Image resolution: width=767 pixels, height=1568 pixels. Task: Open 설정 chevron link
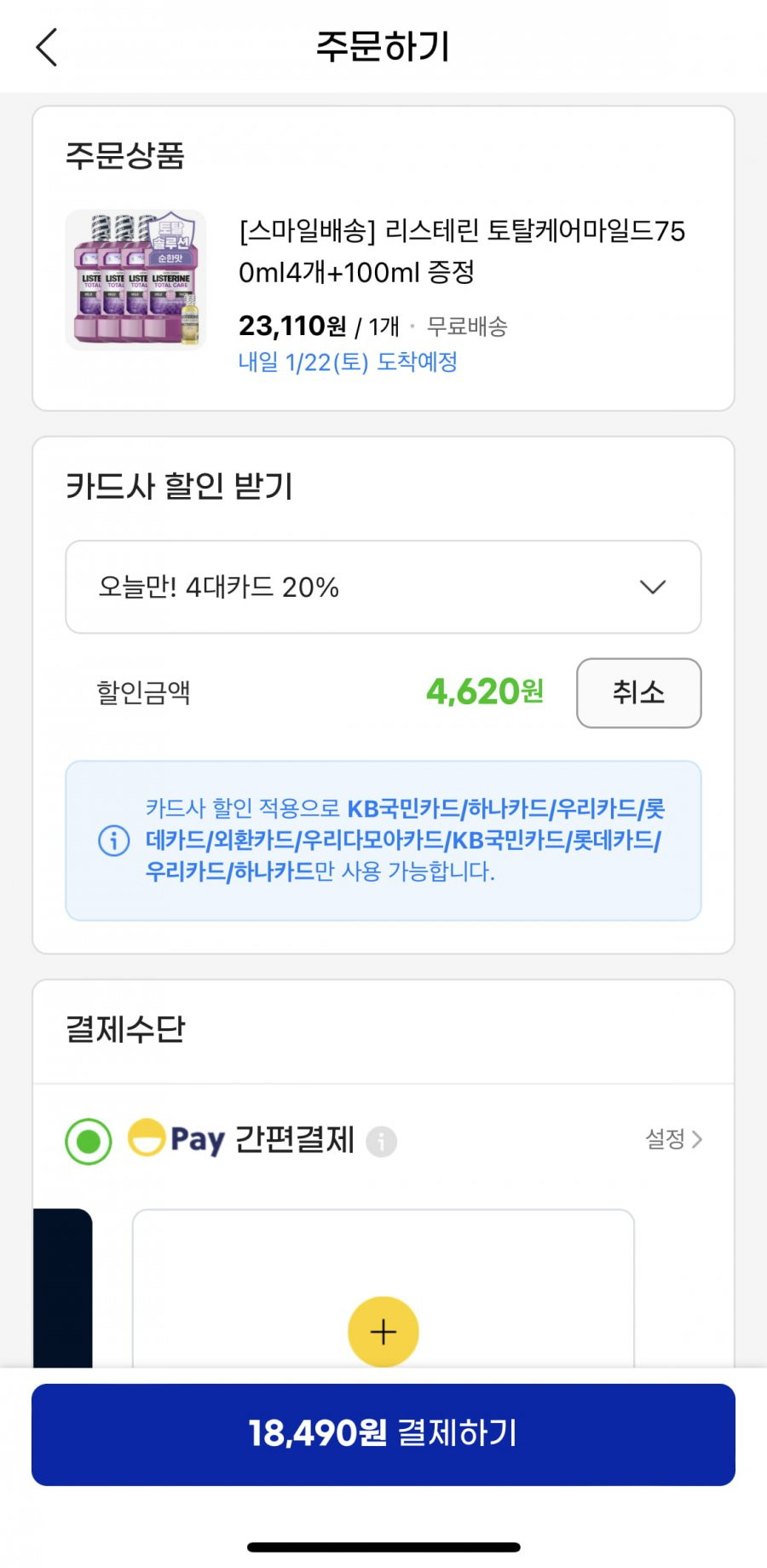pos(674,1139)
